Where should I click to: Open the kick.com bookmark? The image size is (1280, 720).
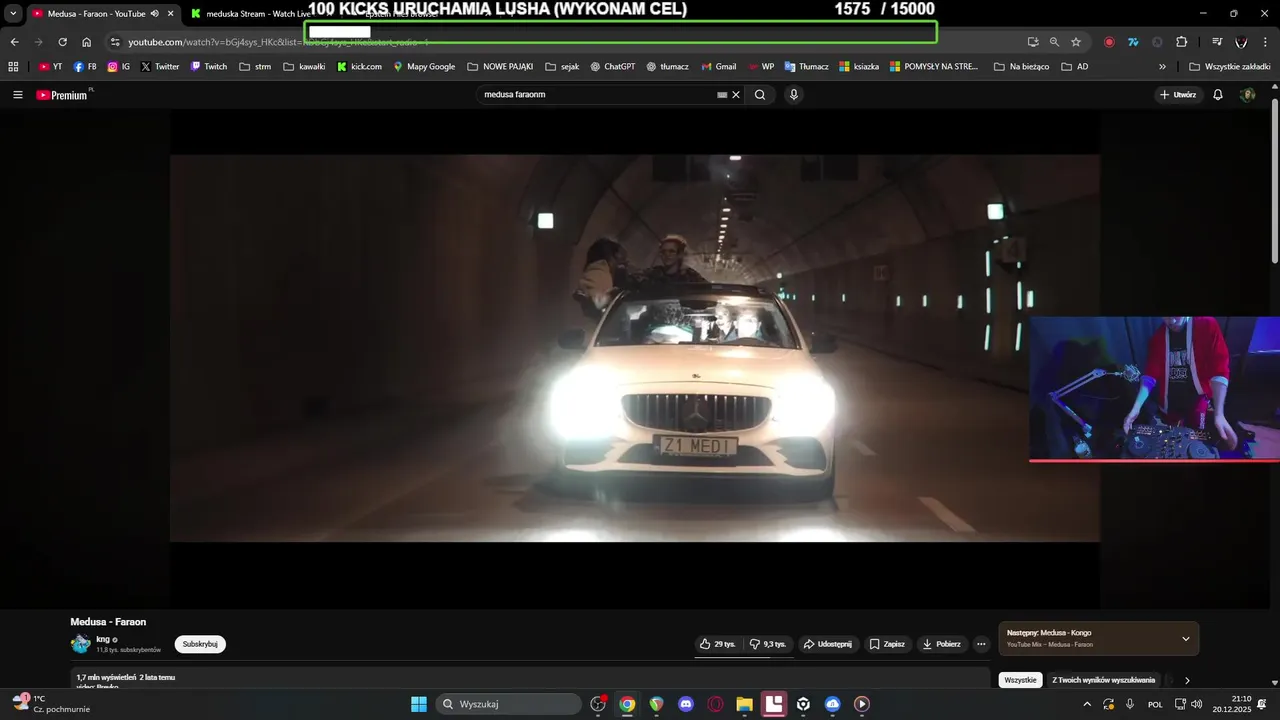click(x=359, y=67)
